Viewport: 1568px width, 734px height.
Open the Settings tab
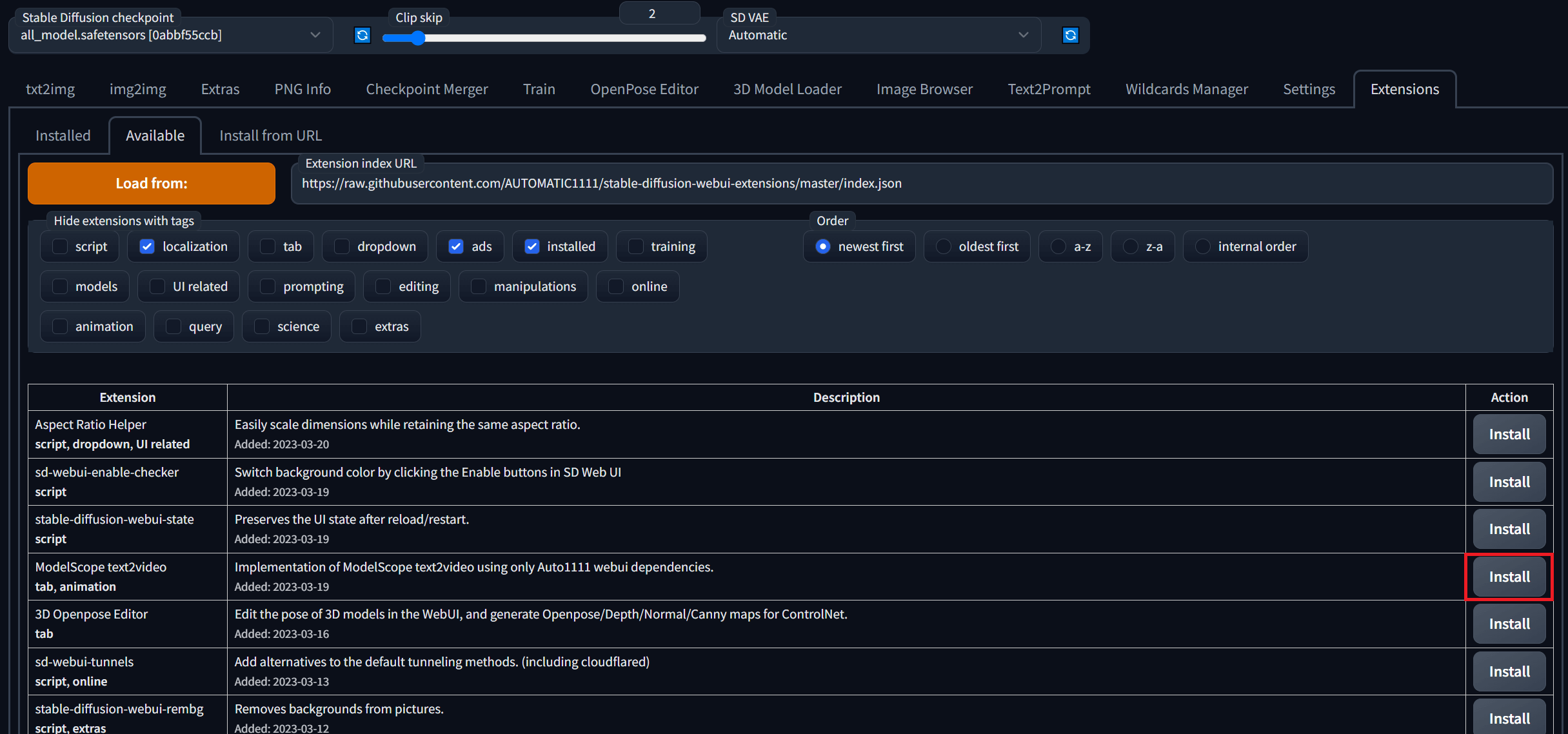1309,89
